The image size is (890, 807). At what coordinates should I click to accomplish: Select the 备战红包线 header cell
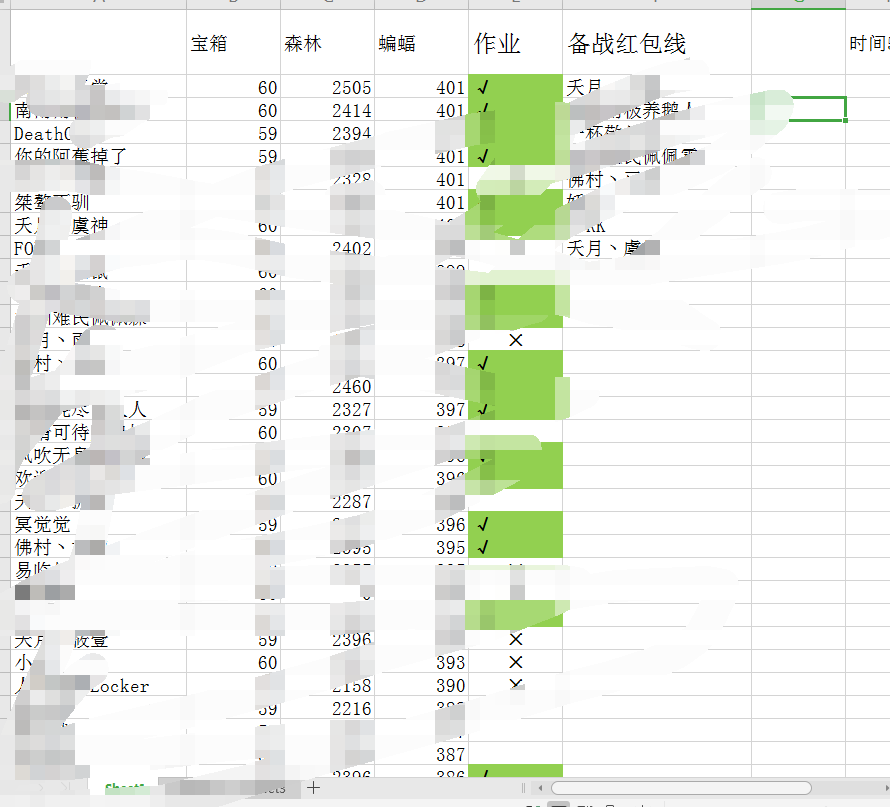657,43
